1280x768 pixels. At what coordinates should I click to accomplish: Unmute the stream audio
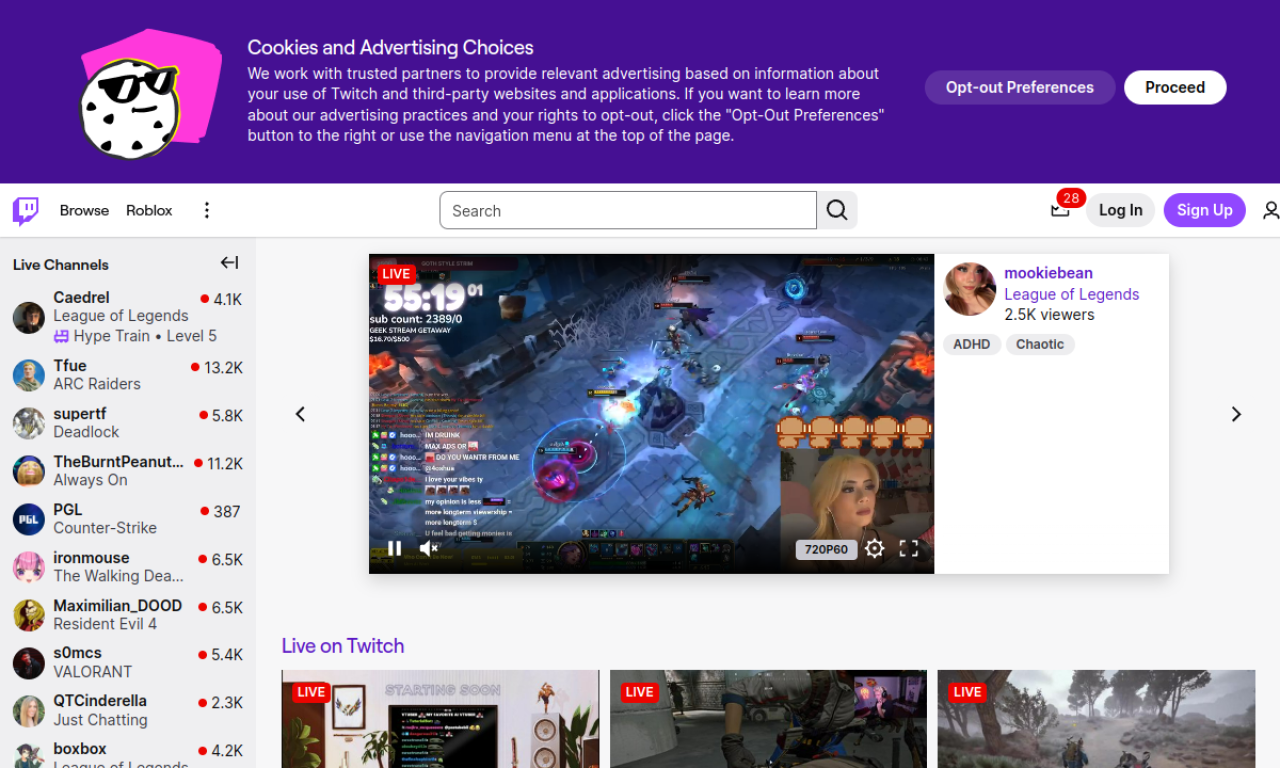point(427,548)
